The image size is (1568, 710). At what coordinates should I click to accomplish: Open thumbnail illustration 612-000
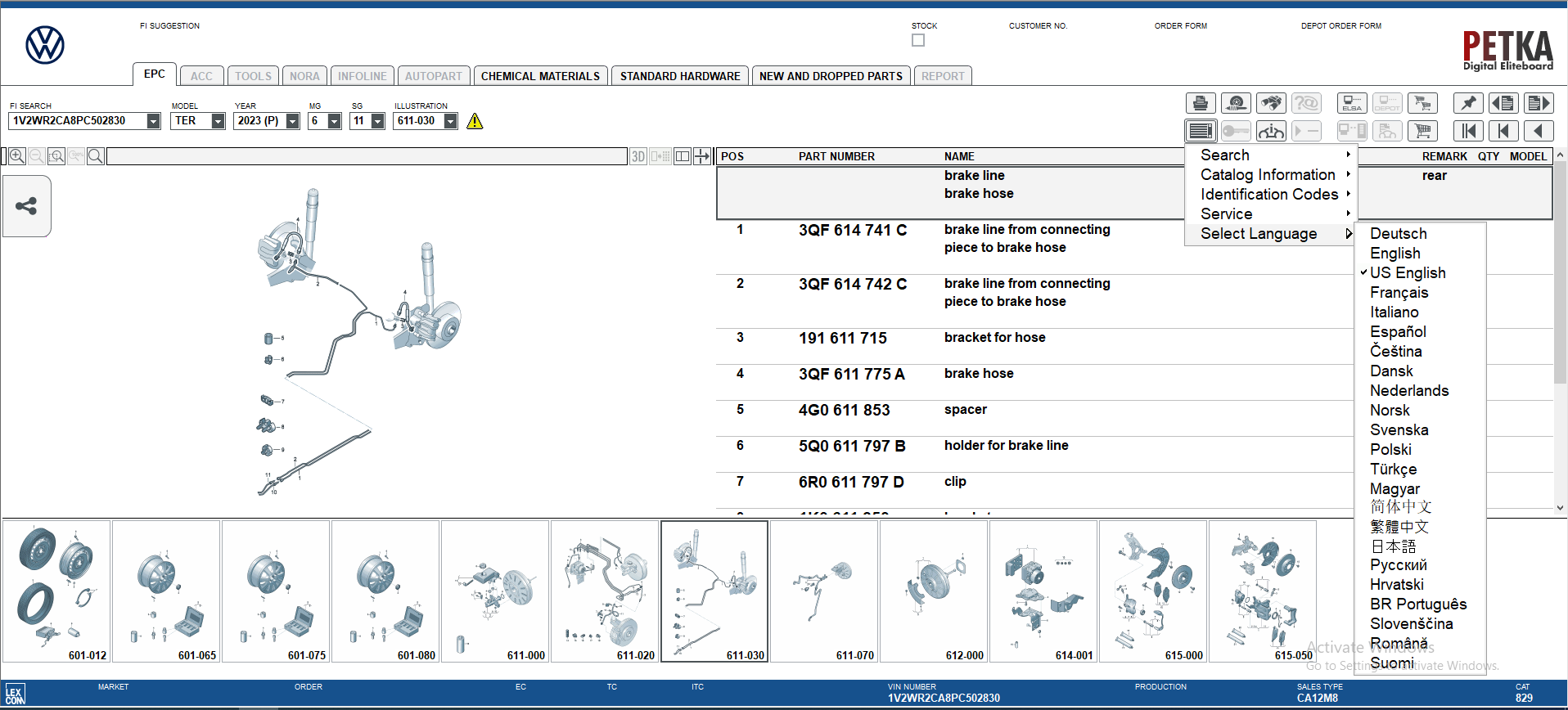[934, 591]
